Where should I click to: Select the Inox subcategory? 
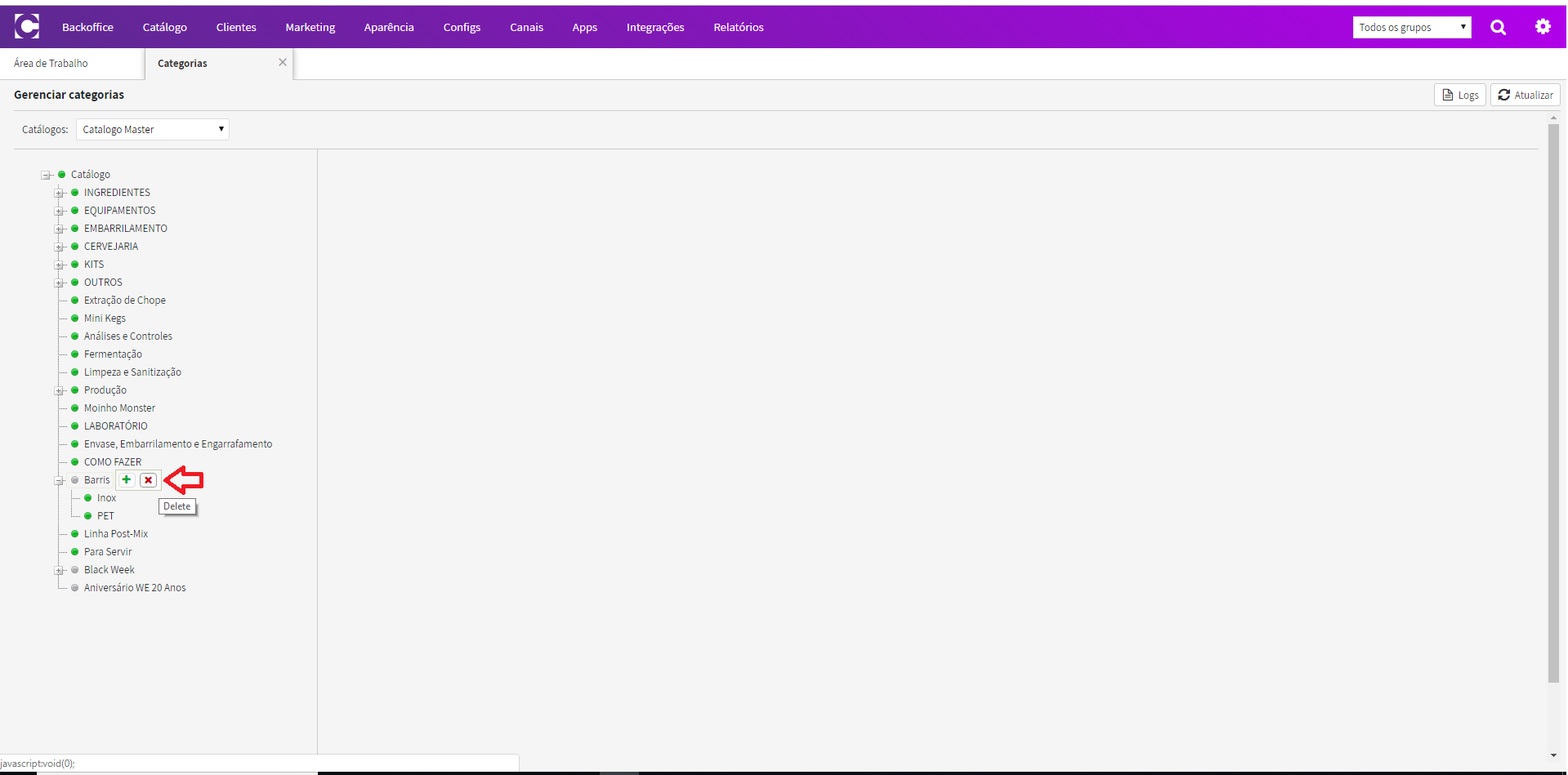(106, 498)
